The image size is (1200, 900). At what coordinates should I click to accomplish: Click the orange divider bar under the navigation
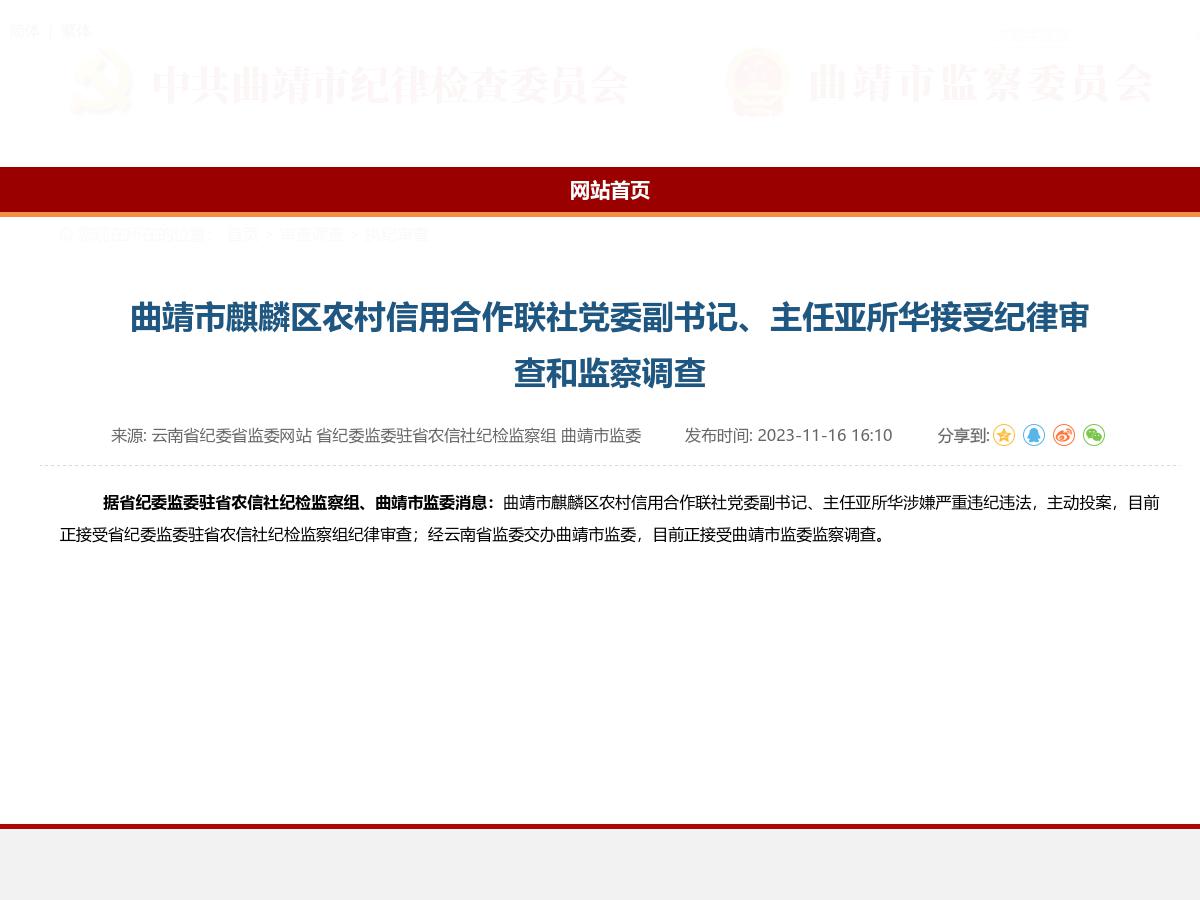pos(600,212)
